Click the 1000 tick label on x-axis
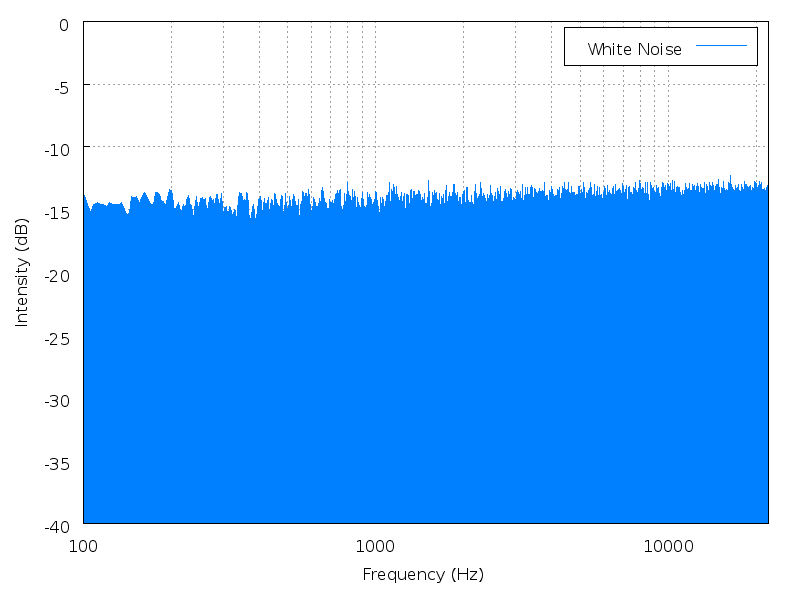Image resolution: width=800 pixels, height=600 pixels. tap(372, 546)
